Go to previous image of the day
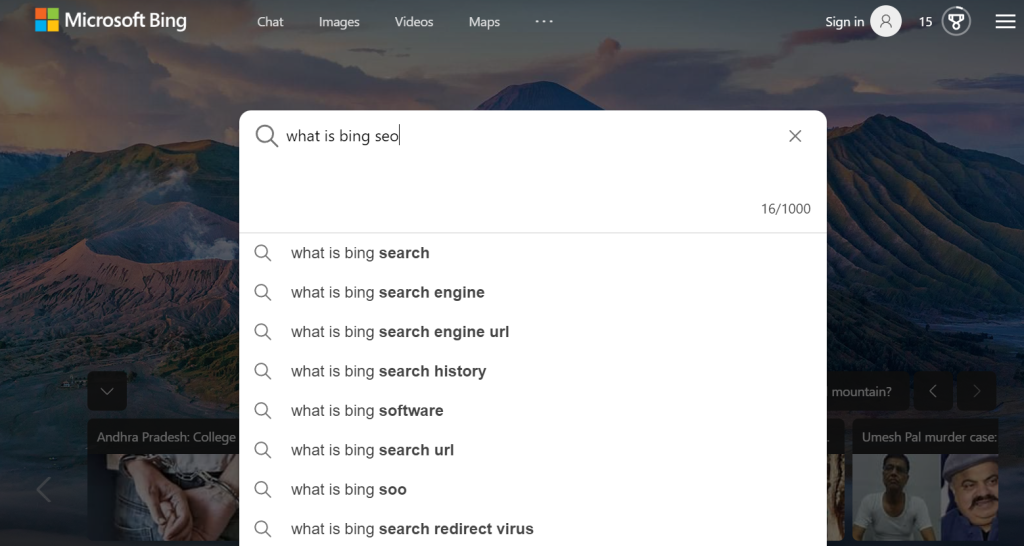The height and width of the screenshot is (546, 1024). point(933,391)
